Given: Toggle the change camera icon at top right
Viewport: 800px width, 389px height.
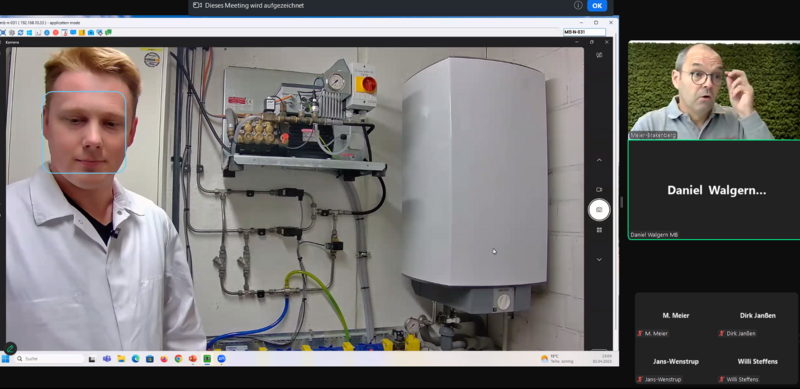Looking at the screenshot, I should tap(599, 55).
